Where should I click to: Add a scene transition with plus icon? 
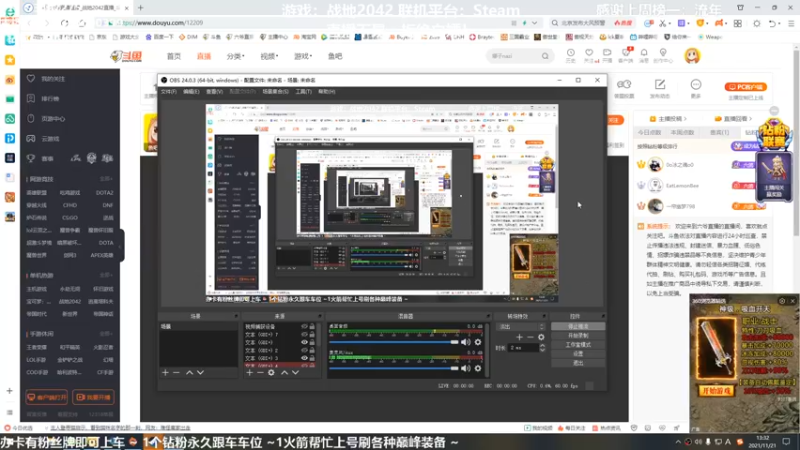[519, 337]
